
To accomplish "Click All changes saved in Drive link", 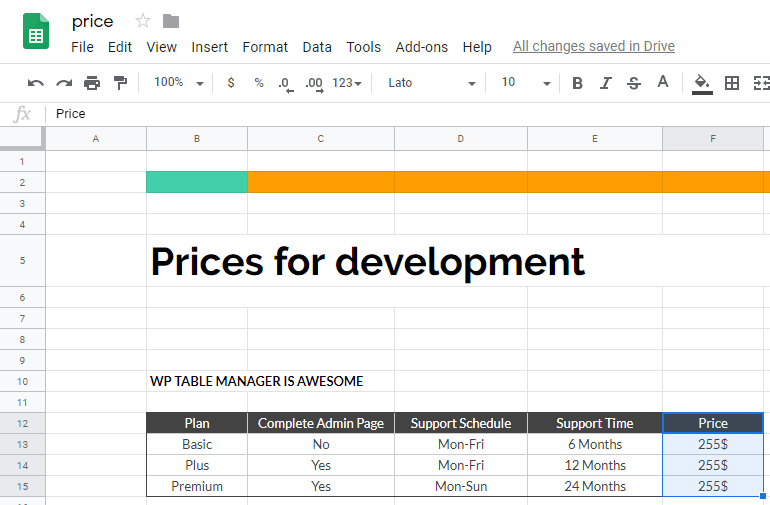I will click(x=593, y=46).
